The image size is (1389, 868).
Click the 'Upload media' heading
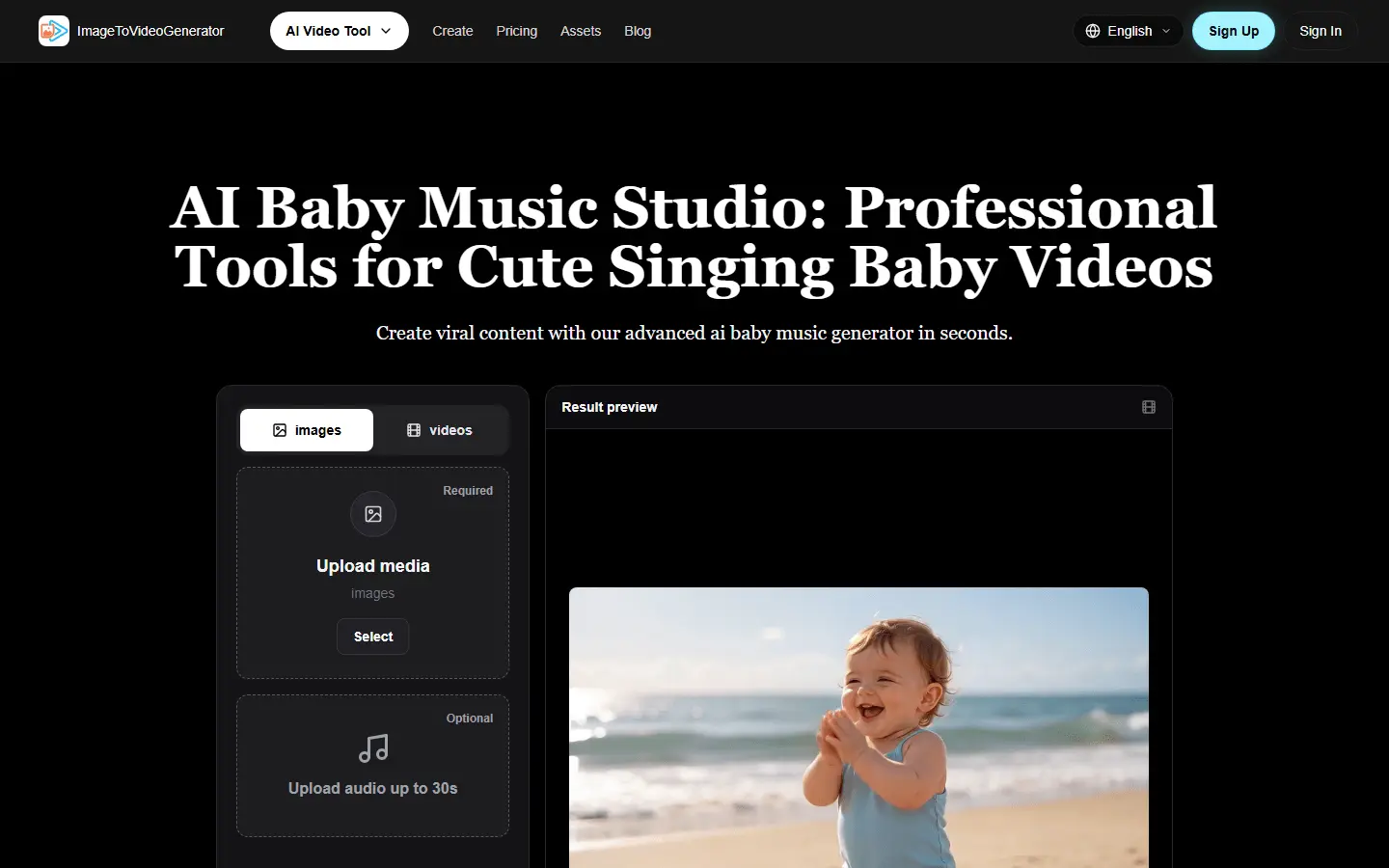pyautogui.click(x=373, y=566)
